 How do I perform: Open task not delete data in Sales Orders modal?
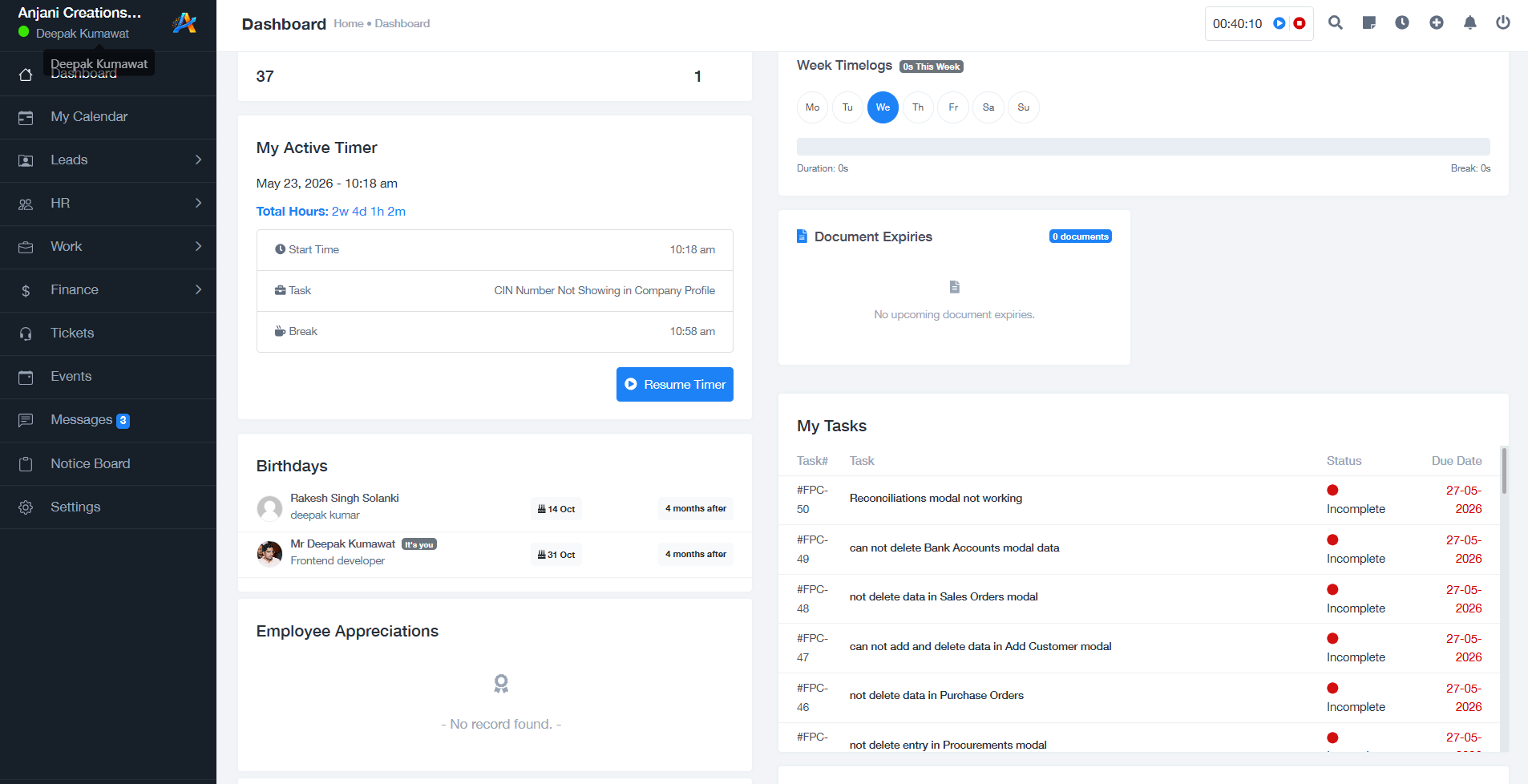pos(944,596)
